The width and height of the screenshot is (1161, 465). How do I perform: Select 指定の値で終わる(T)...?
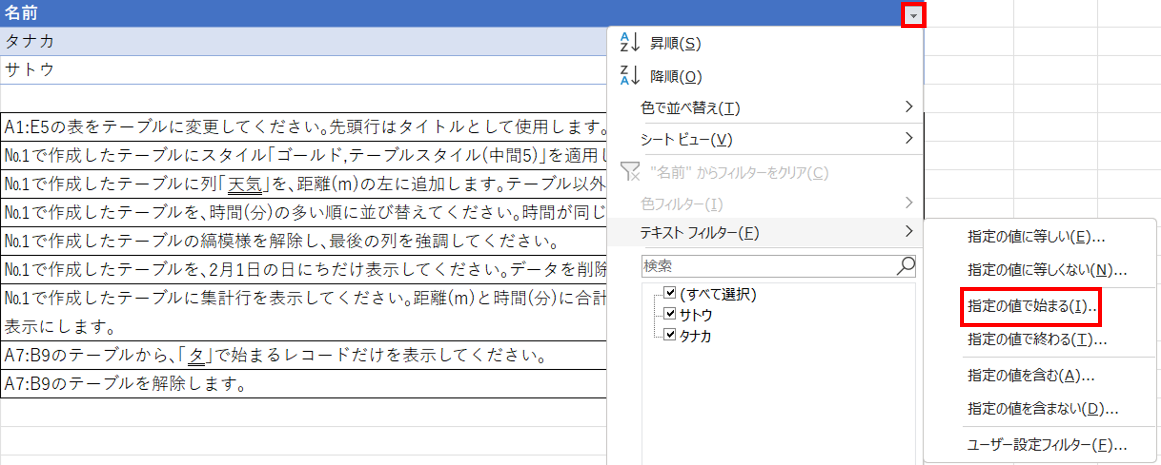1037,340
